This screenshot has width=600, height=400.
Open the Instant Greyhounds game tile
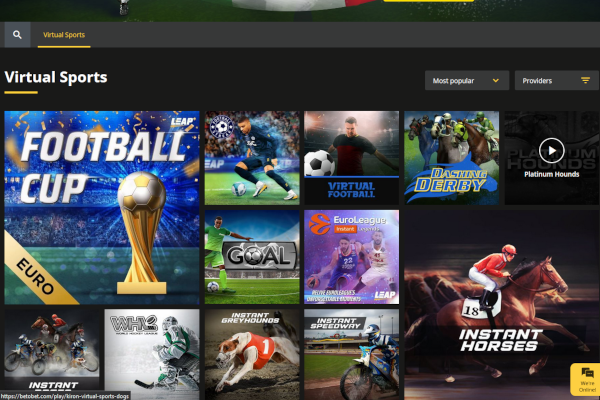tap(252, 354)
